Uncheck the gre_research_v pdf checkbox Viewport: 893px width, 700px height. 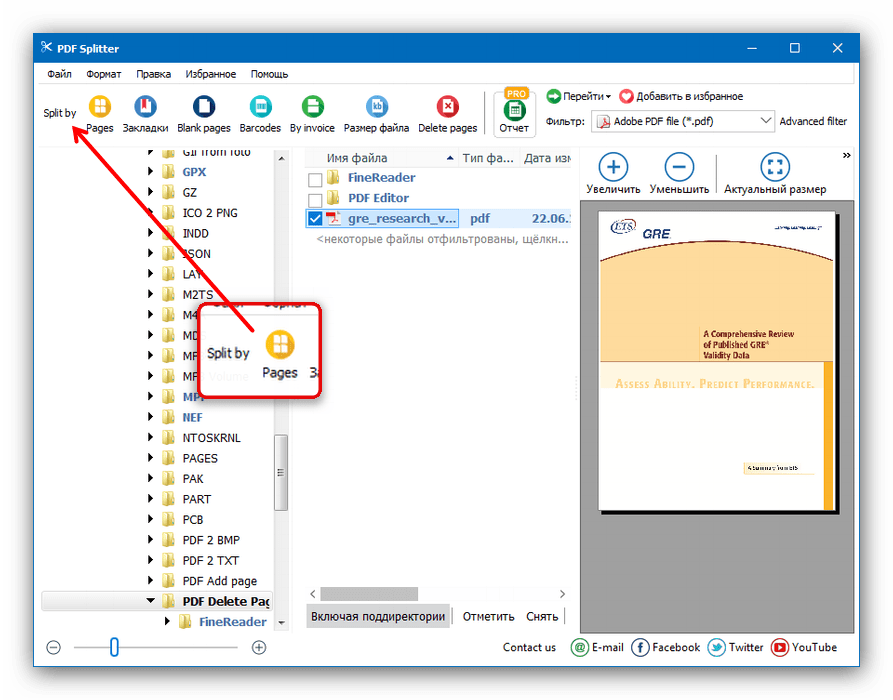coord(315,219)
